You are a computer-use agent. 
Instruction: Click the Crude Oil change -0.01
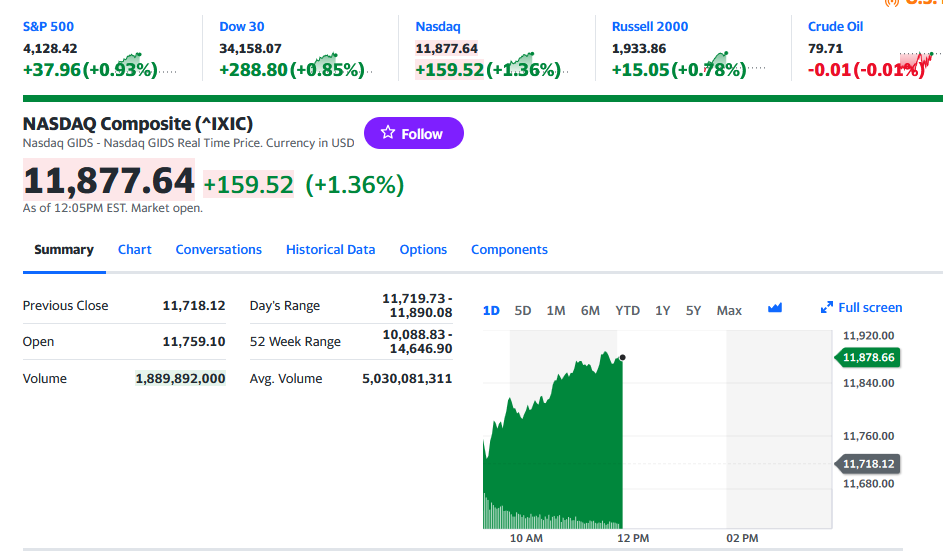point(829,70)
